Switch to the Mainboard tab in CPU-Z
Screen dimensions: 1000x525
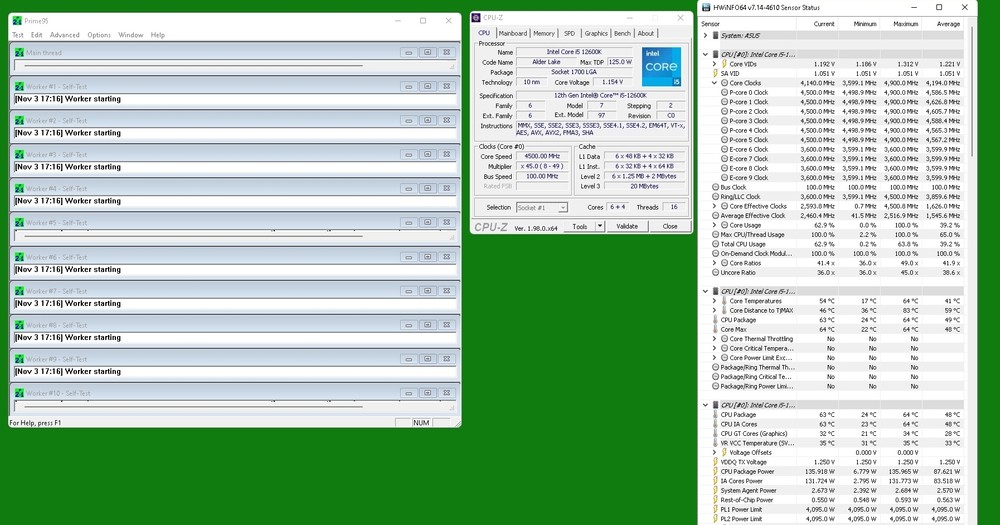512,33
